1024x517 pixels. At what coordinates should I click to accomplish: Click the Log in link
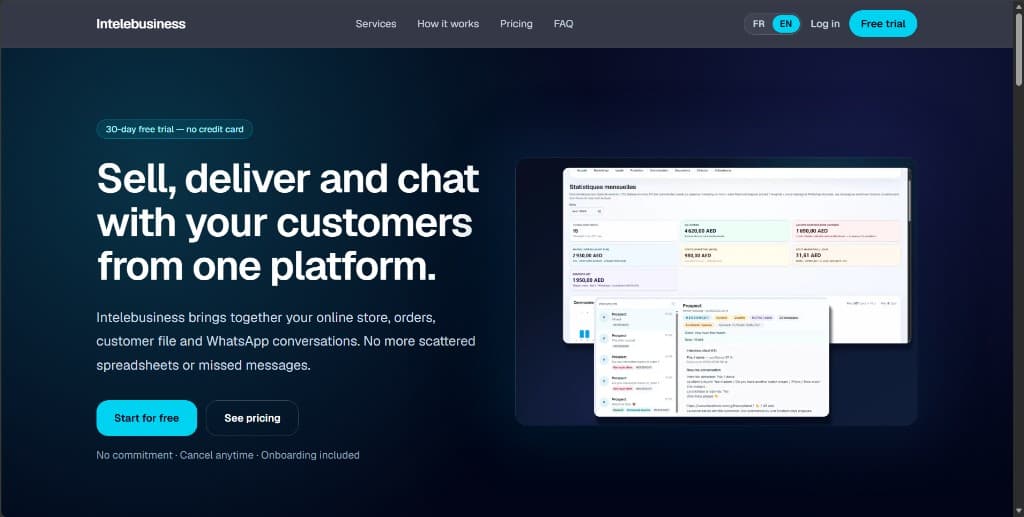[x=825, y=24]
